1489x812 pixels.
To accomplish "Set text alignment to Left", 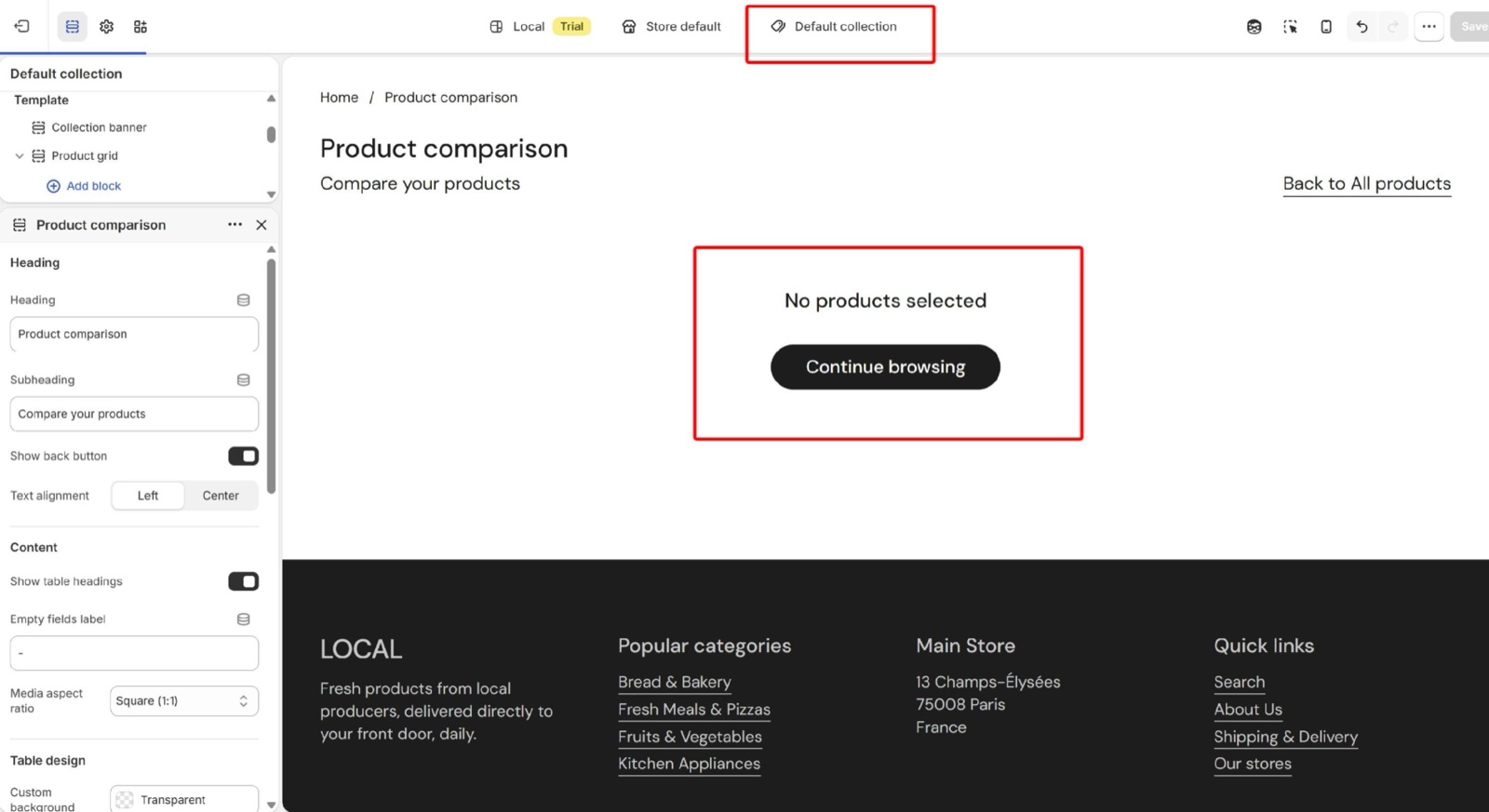I will pos(148,496).
